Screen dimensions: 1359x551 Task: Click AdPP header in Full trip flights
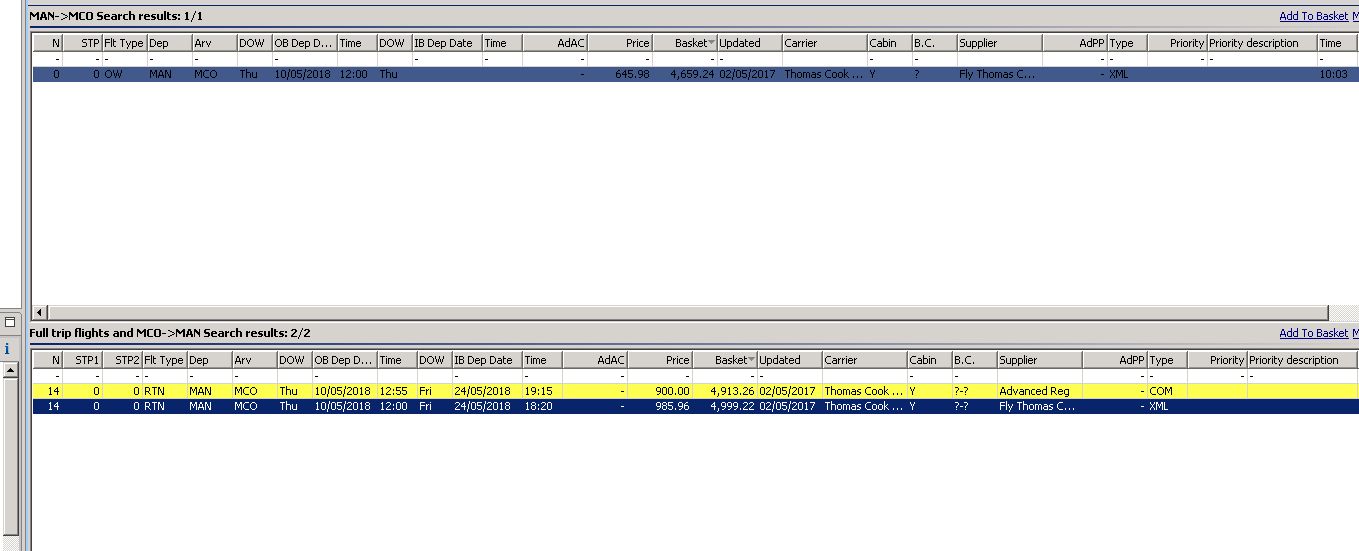1115,360
